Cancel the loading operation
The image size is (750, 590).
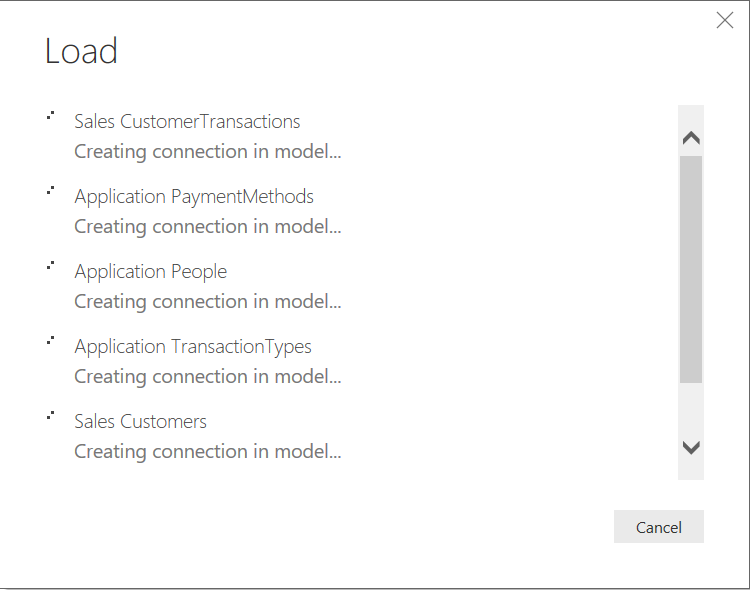[x=659, y=527]
